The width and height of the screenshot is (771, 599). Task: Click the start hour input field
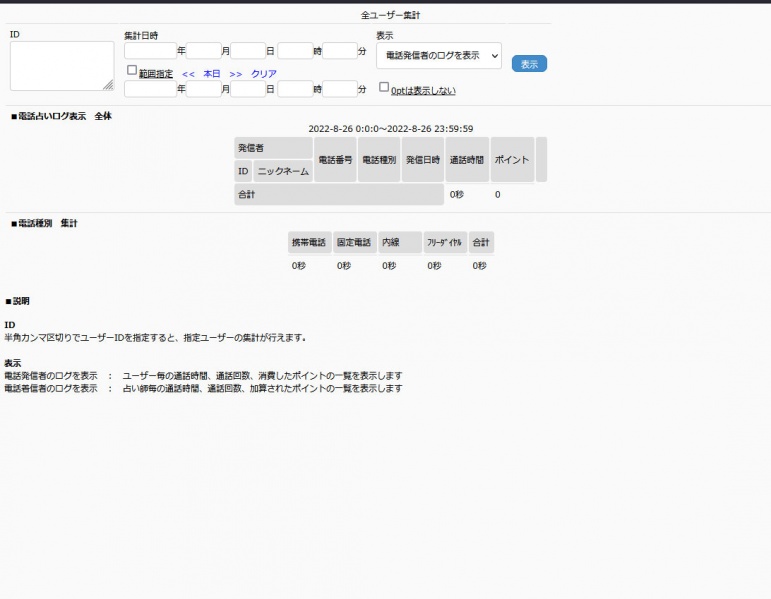(294, 51)
